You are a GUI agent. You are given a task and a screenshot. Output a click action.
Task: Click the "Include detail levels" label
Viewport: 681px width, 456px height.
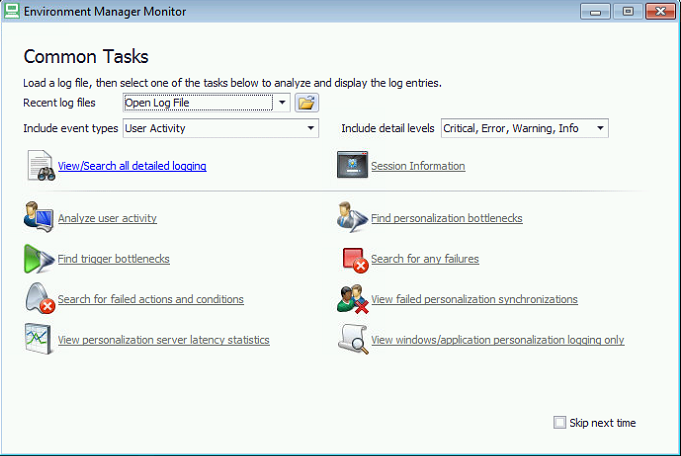tap(387, 128)
